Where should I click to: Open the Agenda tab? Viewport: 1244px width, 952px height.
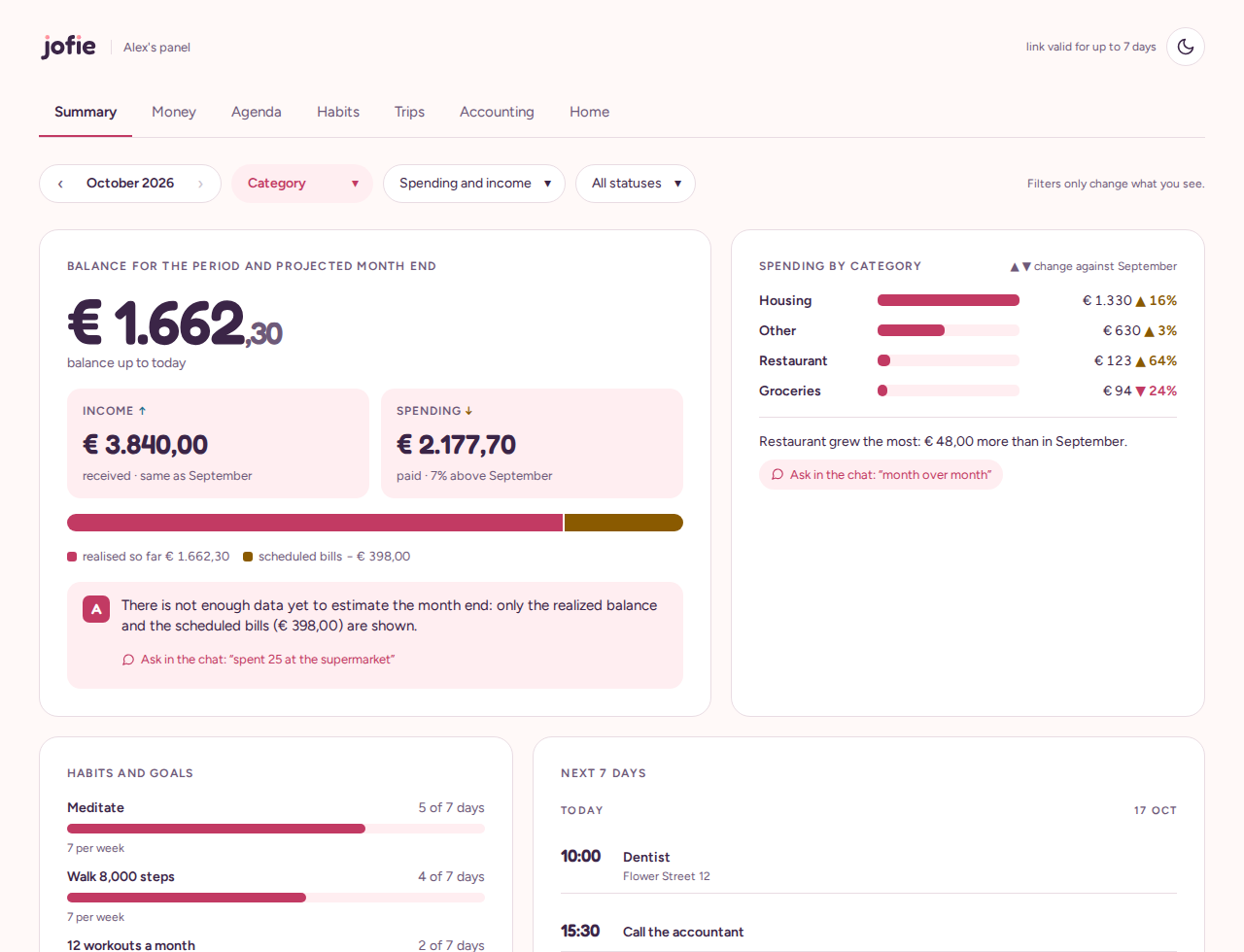(257, 112)
